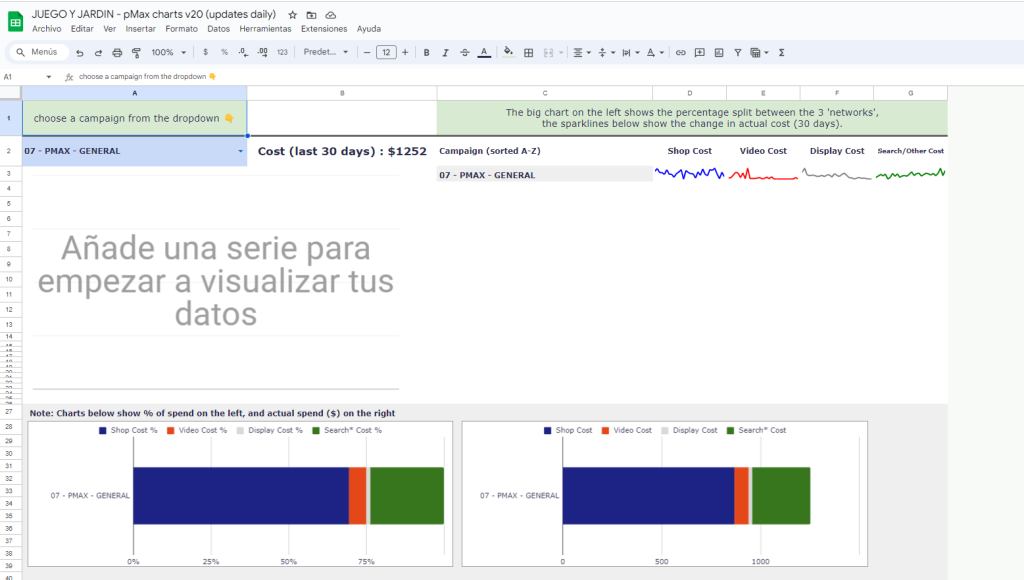1024x580 pixels.
Task: Open the 100% zoom dropdown
Action: coord(167,52)
